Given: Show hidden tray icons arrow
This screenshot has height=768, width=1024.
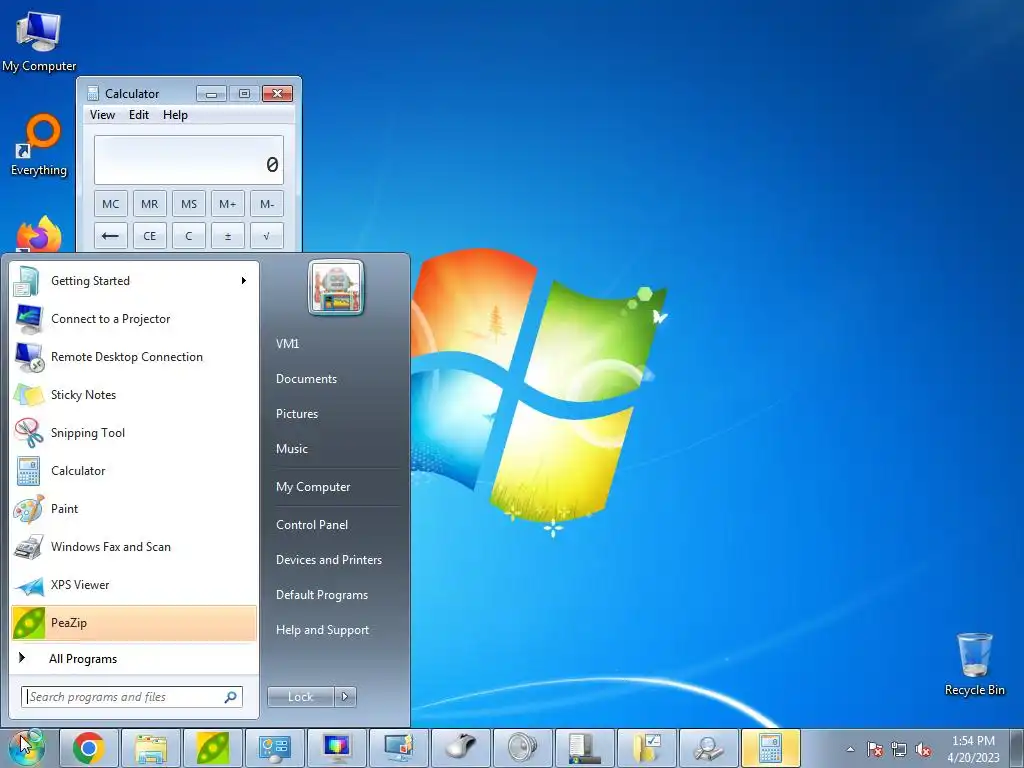Looking at the screenshot, I should coord(850,749).
